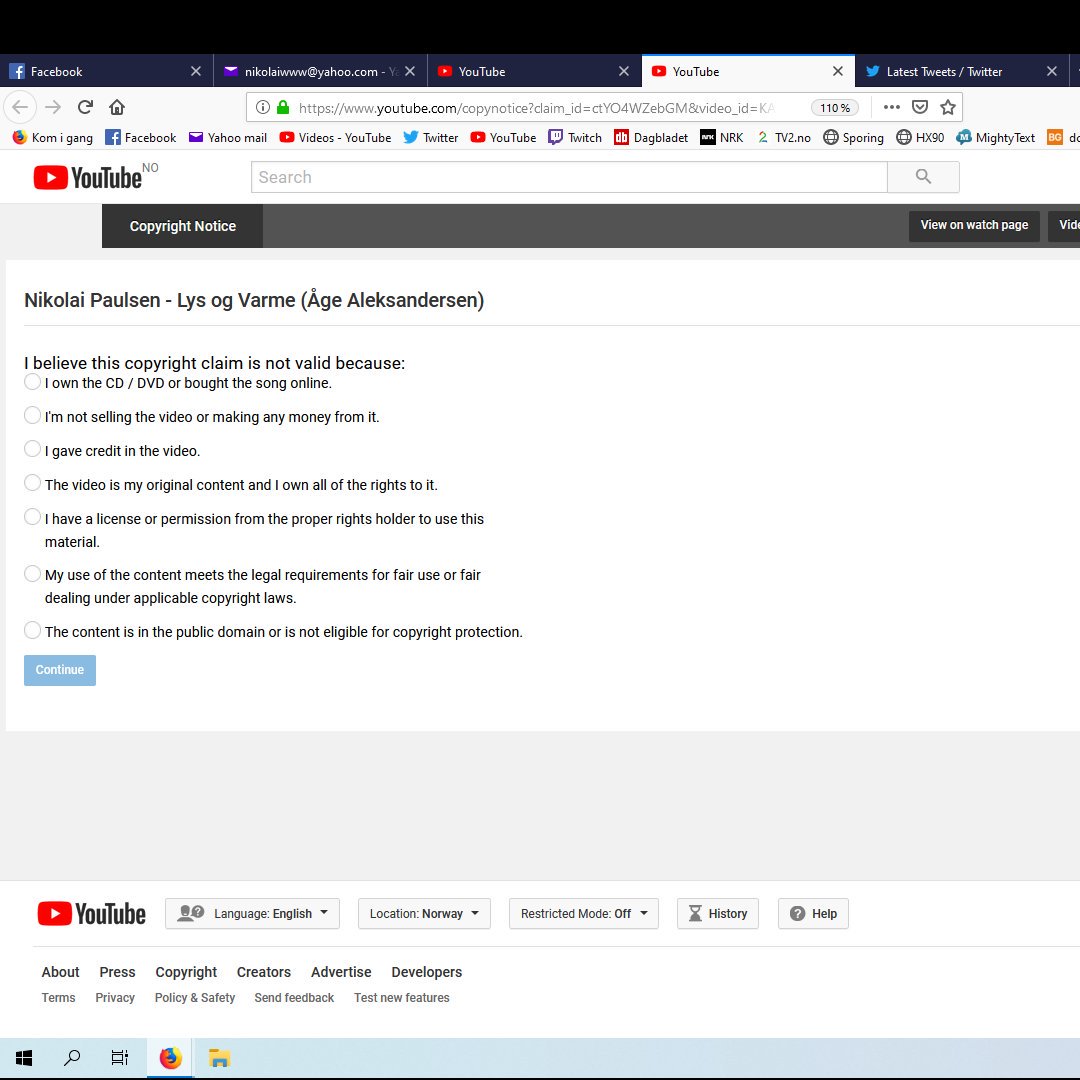Reload the current page
1080x1080 pixels.
(x=85, y=107)
